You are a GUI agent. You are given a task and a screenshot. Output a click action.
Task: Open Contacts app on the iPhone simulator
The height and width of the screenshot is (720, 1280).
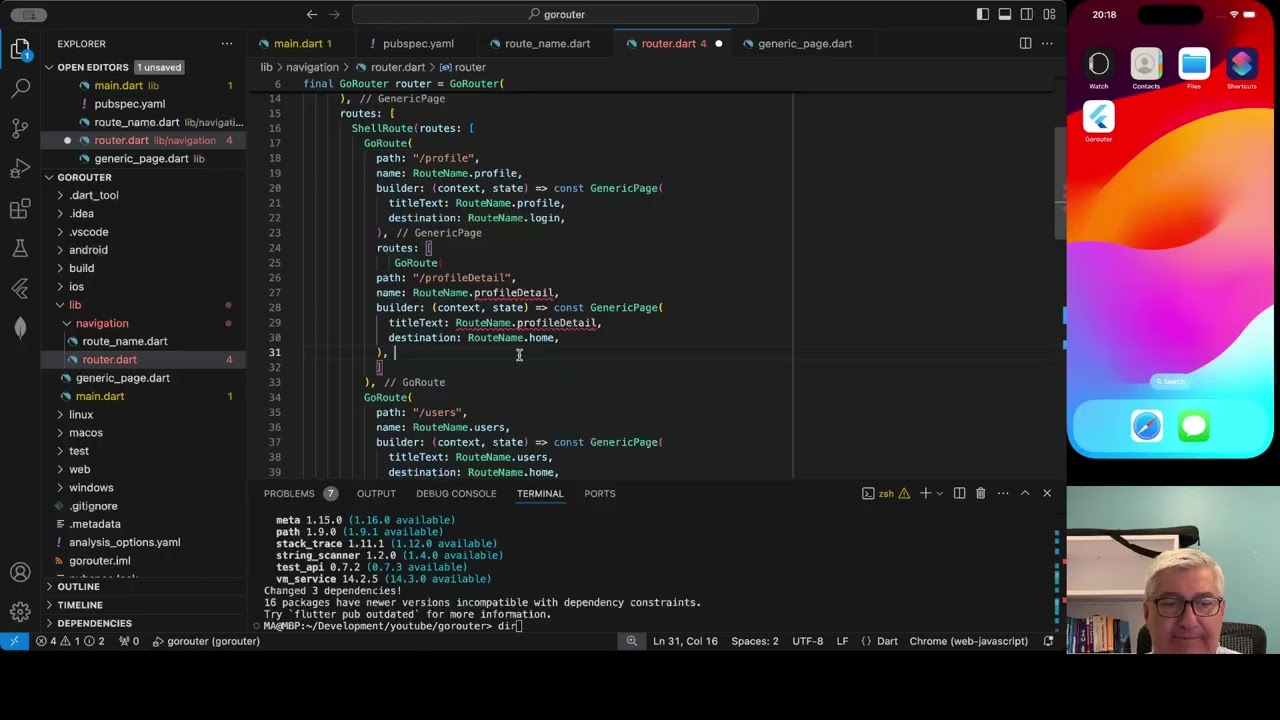coord(1146,70)
